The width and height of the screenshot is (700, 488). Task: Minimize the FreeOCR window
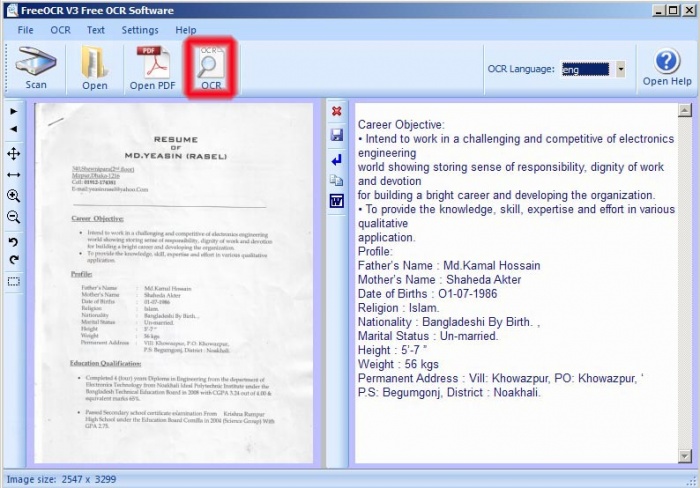point(659,10)
